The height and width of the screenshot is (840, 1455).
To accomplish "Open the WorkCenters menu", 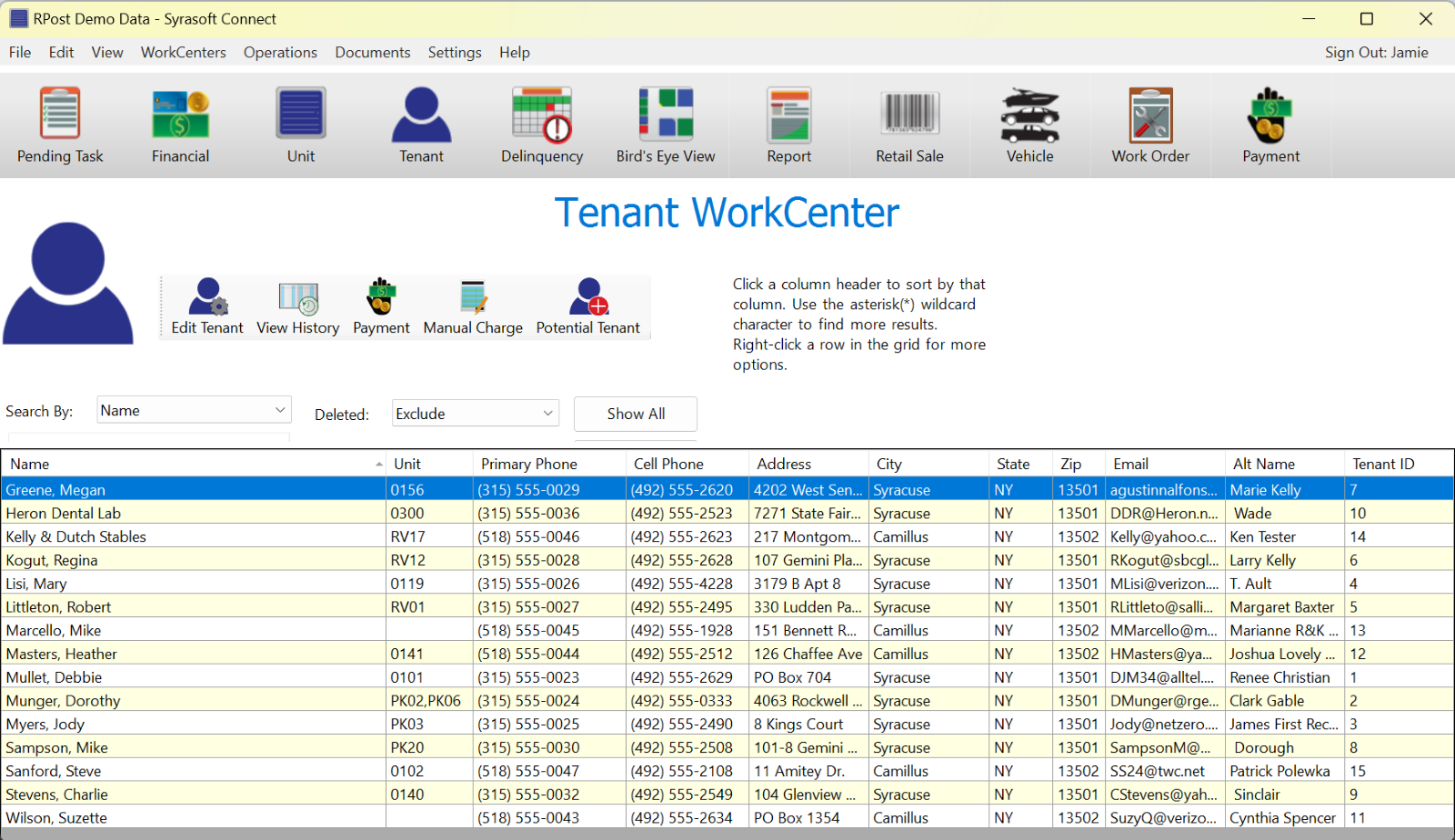I will click(x=183, y=53).
